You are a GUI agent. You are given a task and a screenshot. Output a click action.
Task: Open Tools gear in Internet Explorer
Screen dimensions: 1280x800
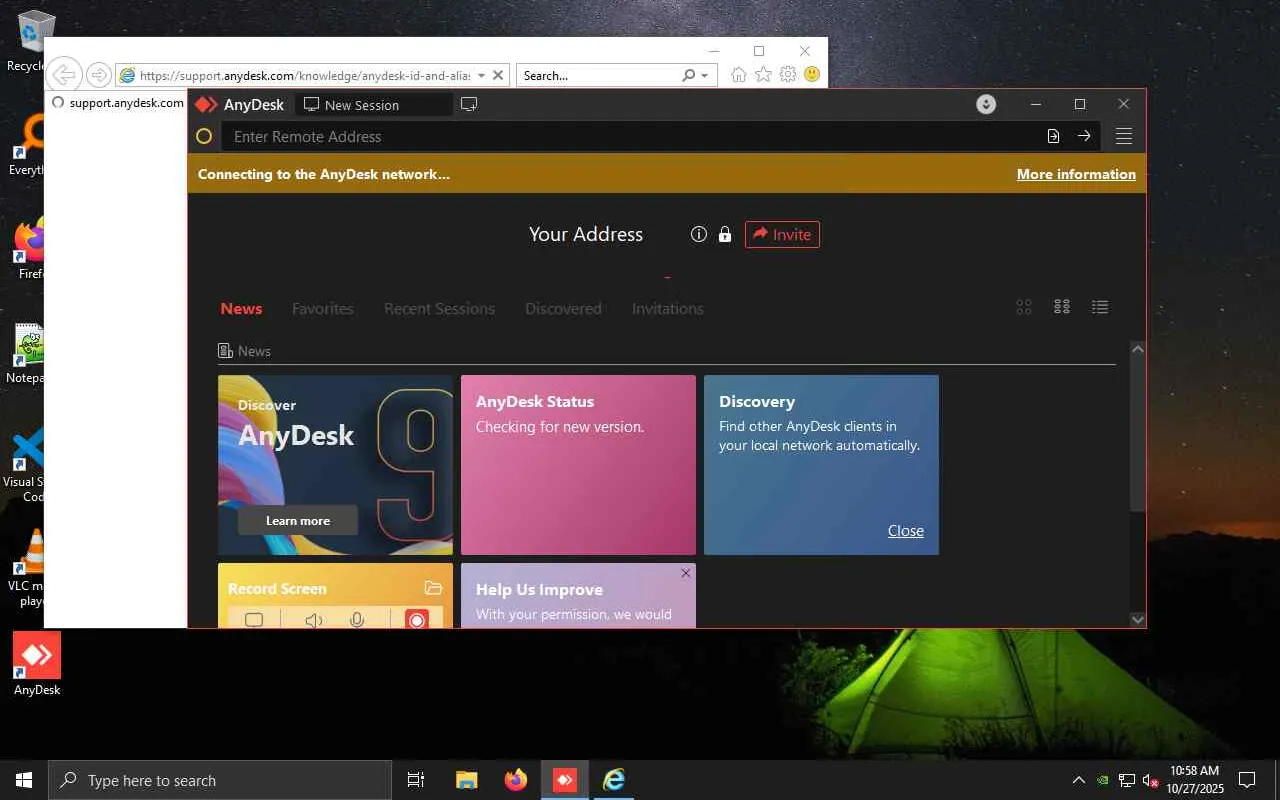(x=788, y=75)
